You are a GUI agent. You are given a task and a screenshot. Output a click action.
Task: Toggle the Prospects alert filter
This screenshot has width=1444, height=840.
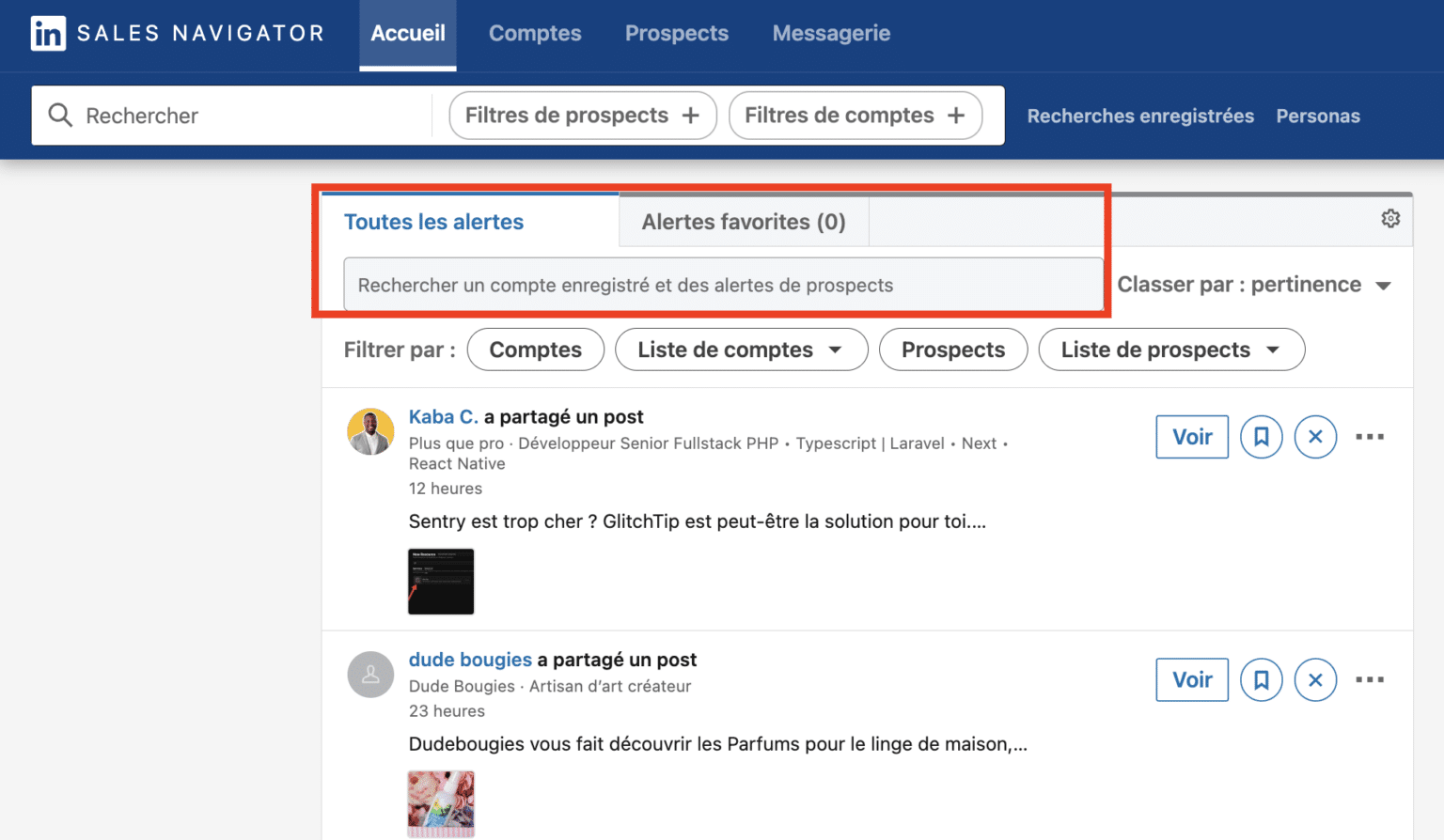953,349
